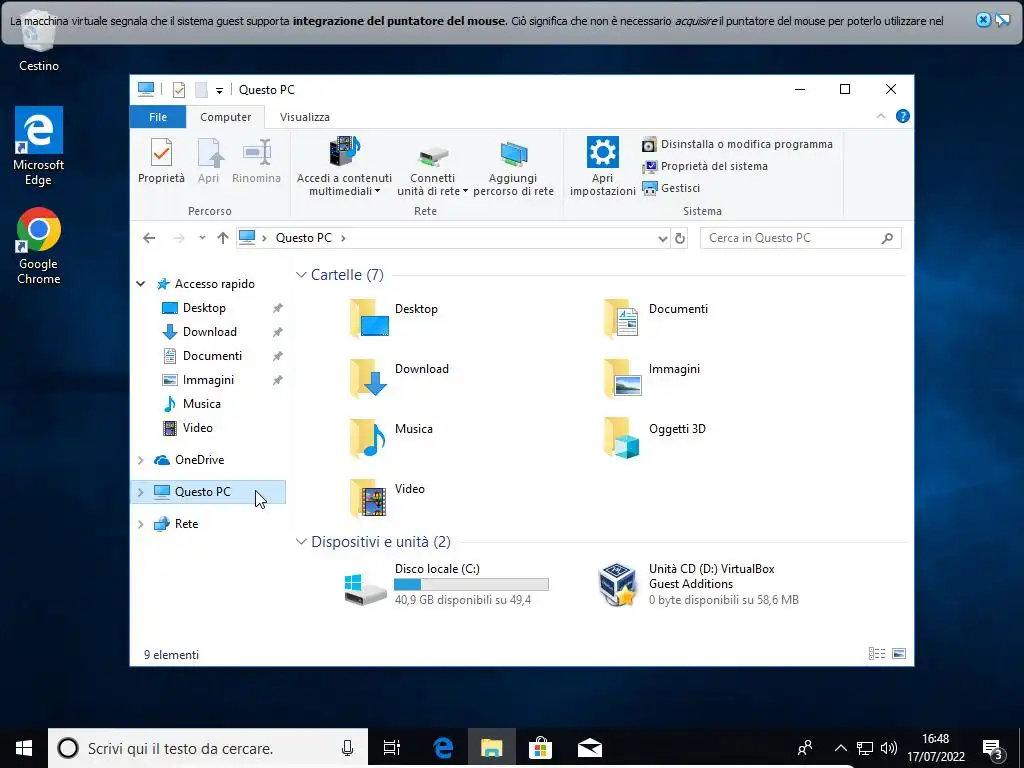Select Documenti in the navigation pane

tap(212, 356)
